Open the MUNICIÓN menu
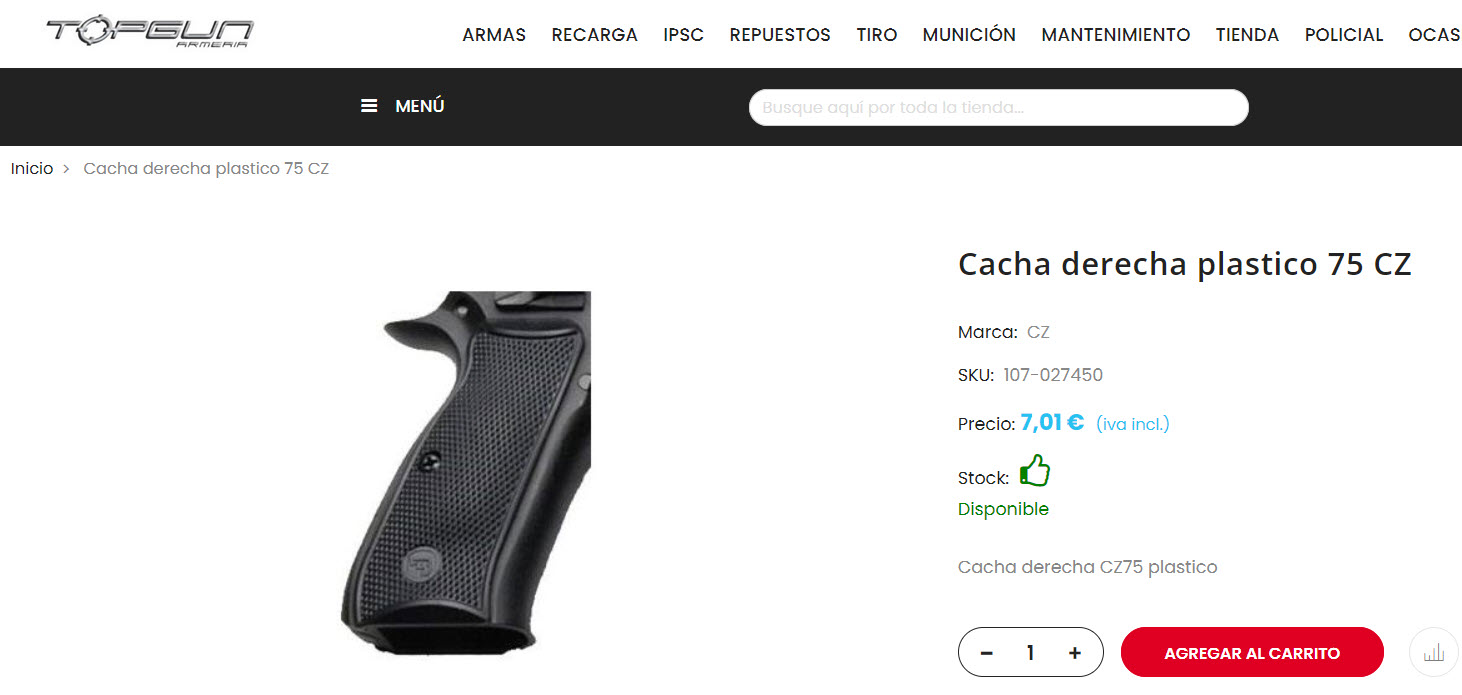This screenshot has width=1462, height=695. pos(969,35)
